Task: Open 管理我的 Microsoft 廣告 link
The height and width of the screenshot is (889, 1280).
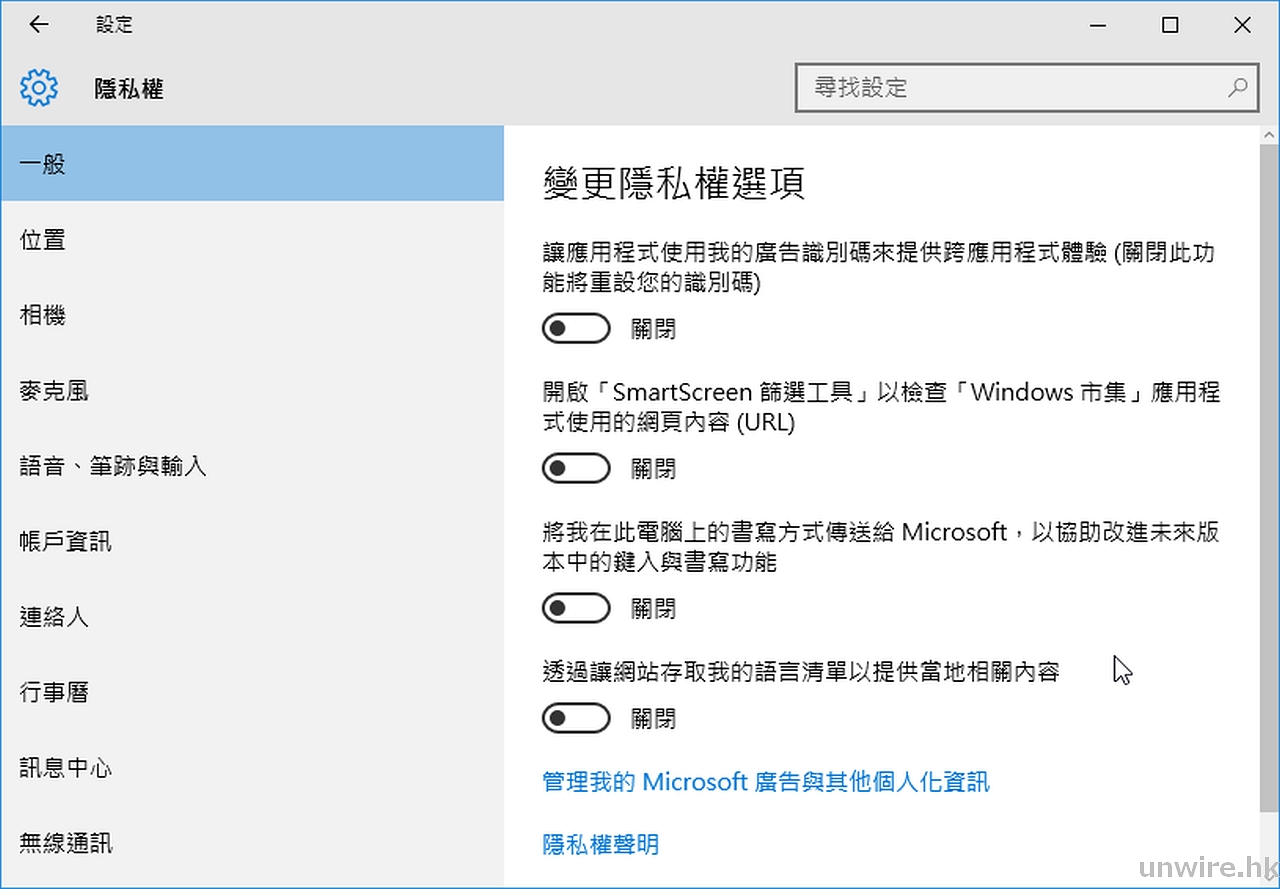Action: 766,782
